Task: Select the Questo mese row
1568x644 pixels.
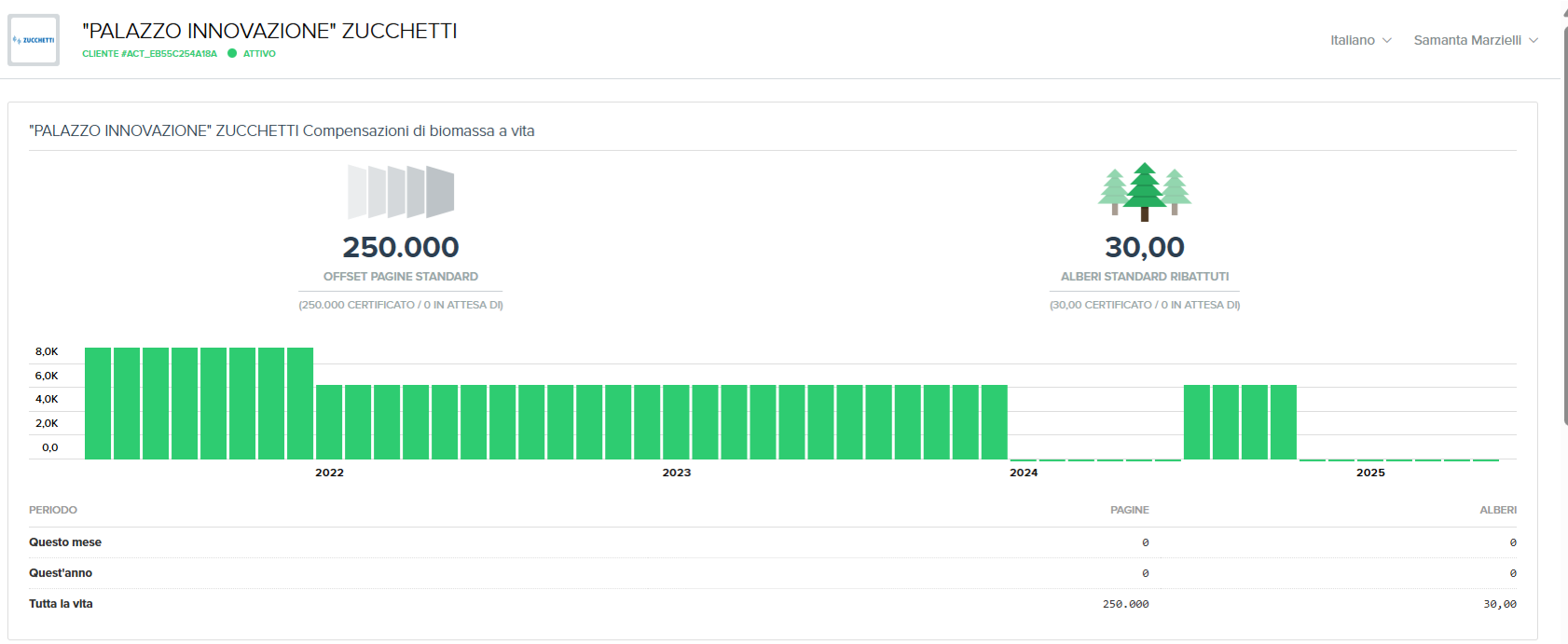Action: tap(65, 542)
